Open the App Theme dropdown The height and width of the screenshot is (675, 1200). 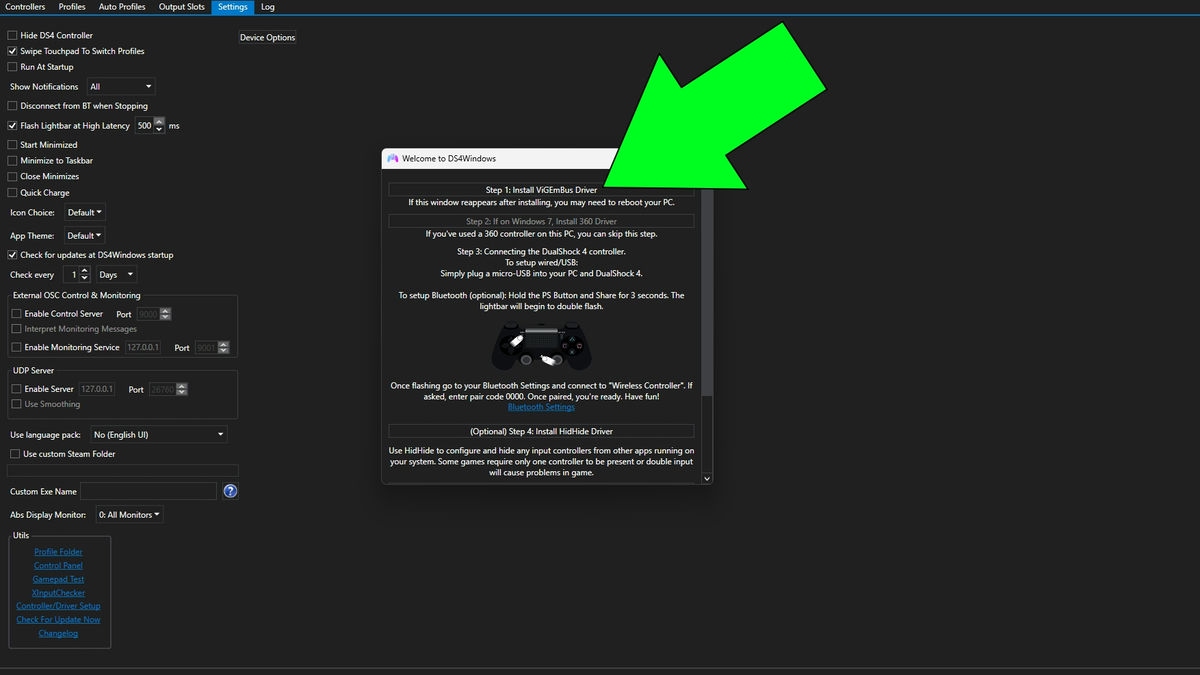[x=84, y=235]
